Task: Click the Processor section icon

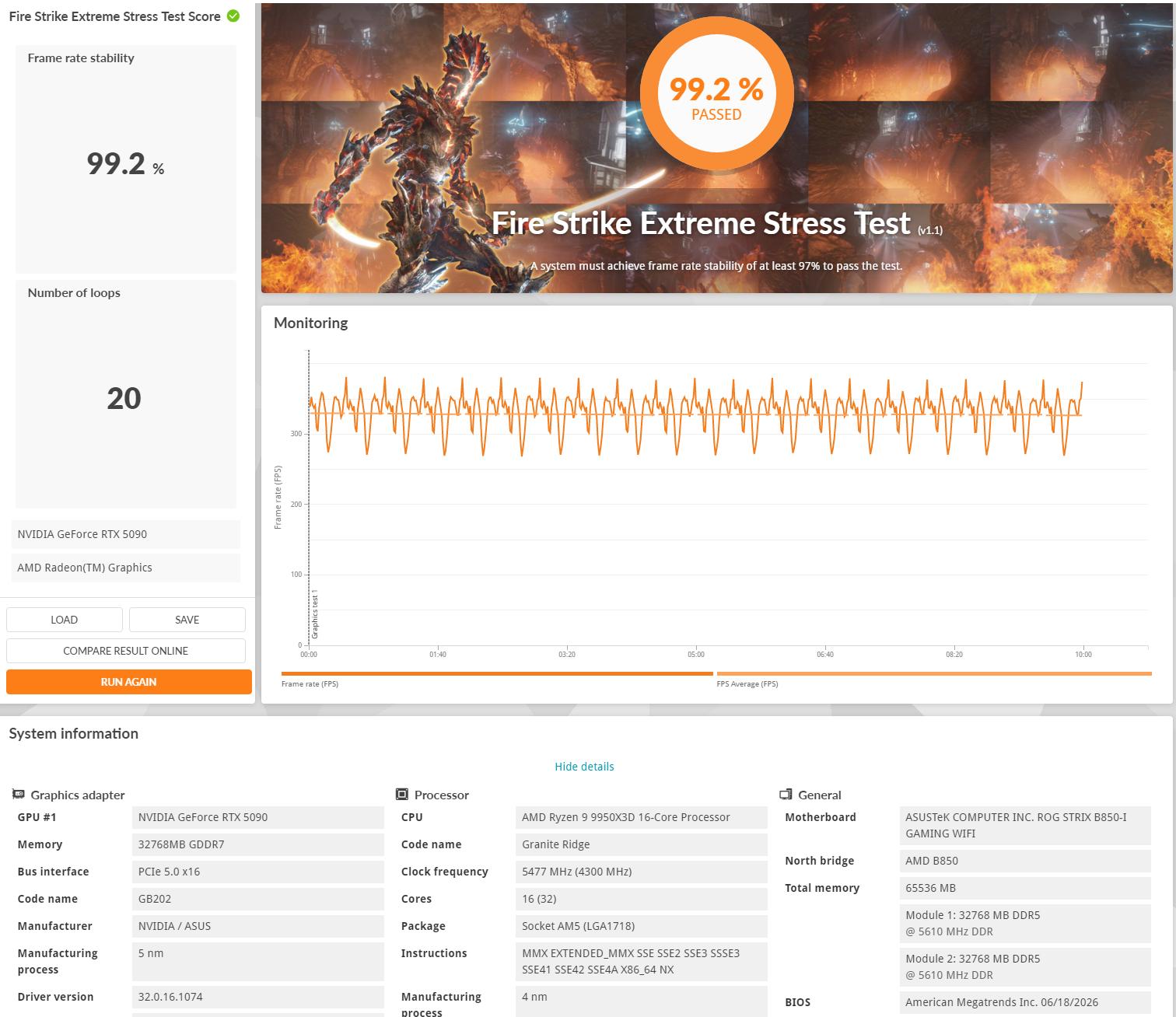Action: 402,794
